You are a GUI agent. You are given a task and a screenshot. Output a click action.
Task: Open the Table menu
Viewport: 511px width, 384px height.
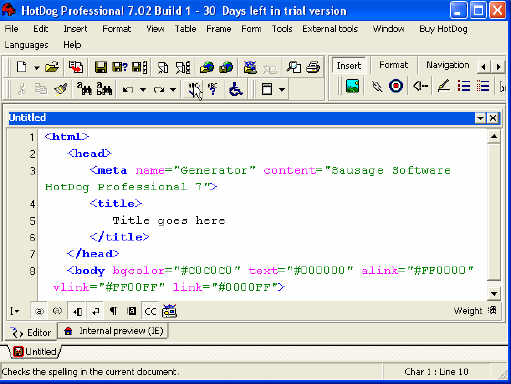(186, 29)
